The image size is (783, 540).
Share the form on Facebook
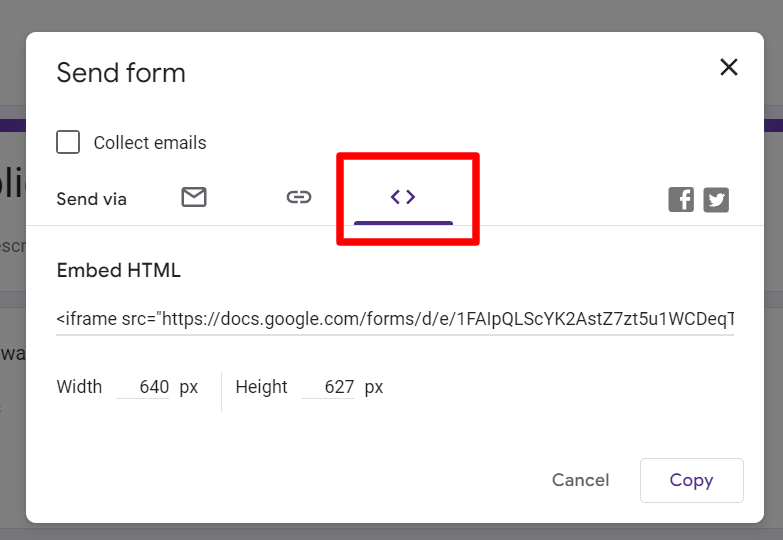point(681,200)
